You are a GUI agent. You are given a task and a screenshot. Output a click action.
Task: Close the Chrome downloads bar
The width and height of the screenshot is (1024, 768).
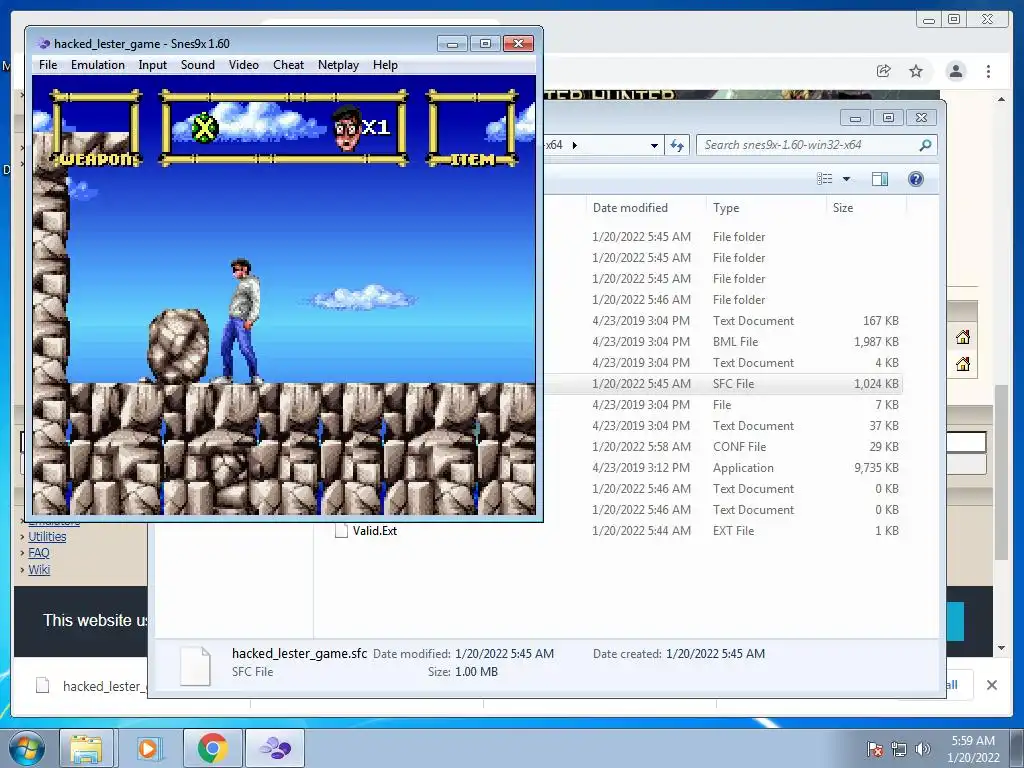[x=991, y=685]
